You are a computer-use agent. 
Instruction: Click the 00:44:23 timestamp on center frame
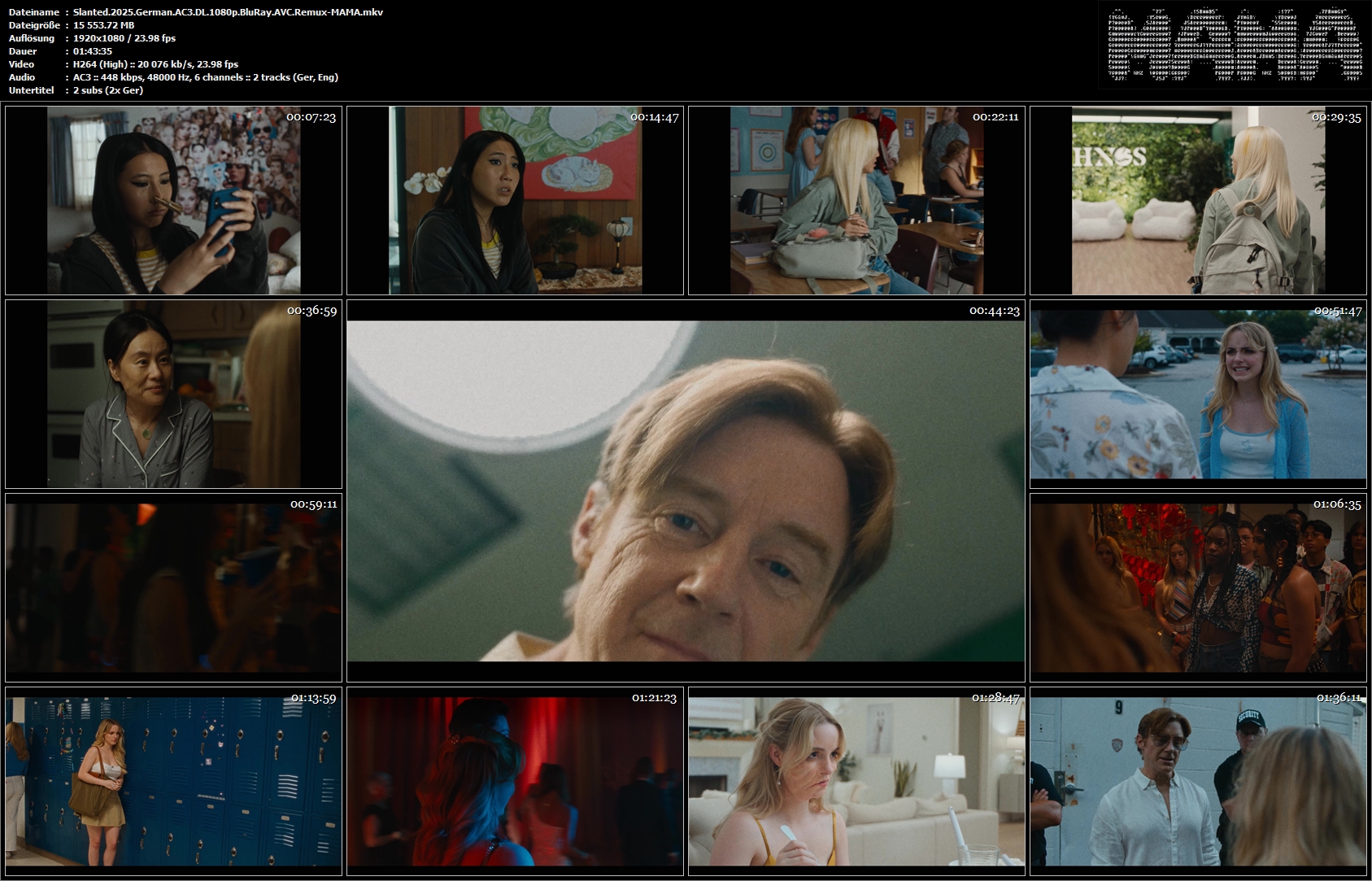994,311
